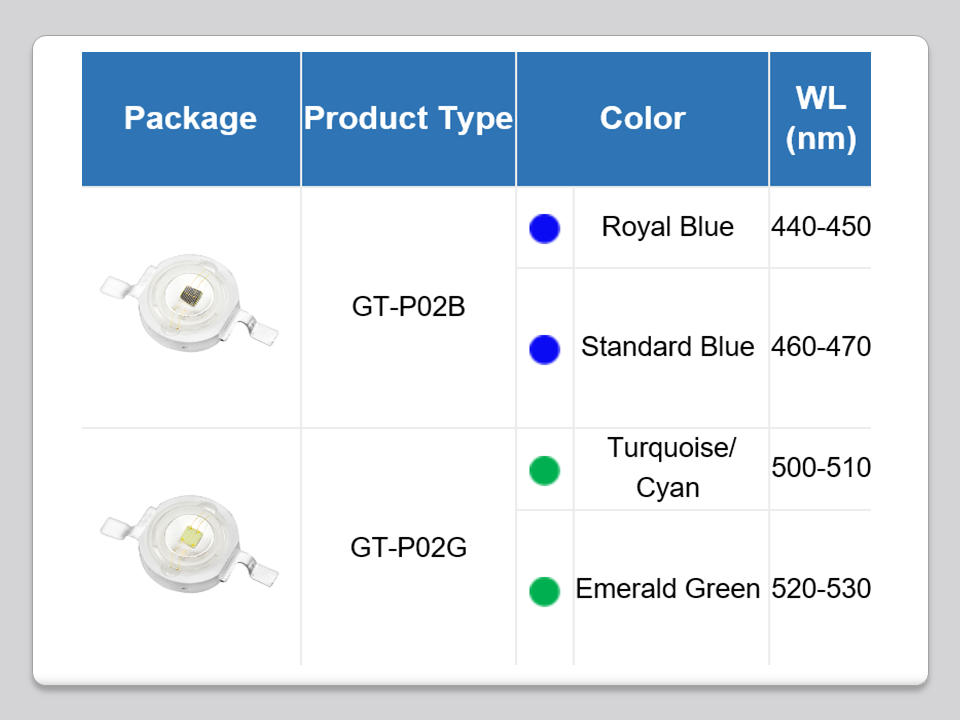Click the WL (nm) column header

(820, 118)
